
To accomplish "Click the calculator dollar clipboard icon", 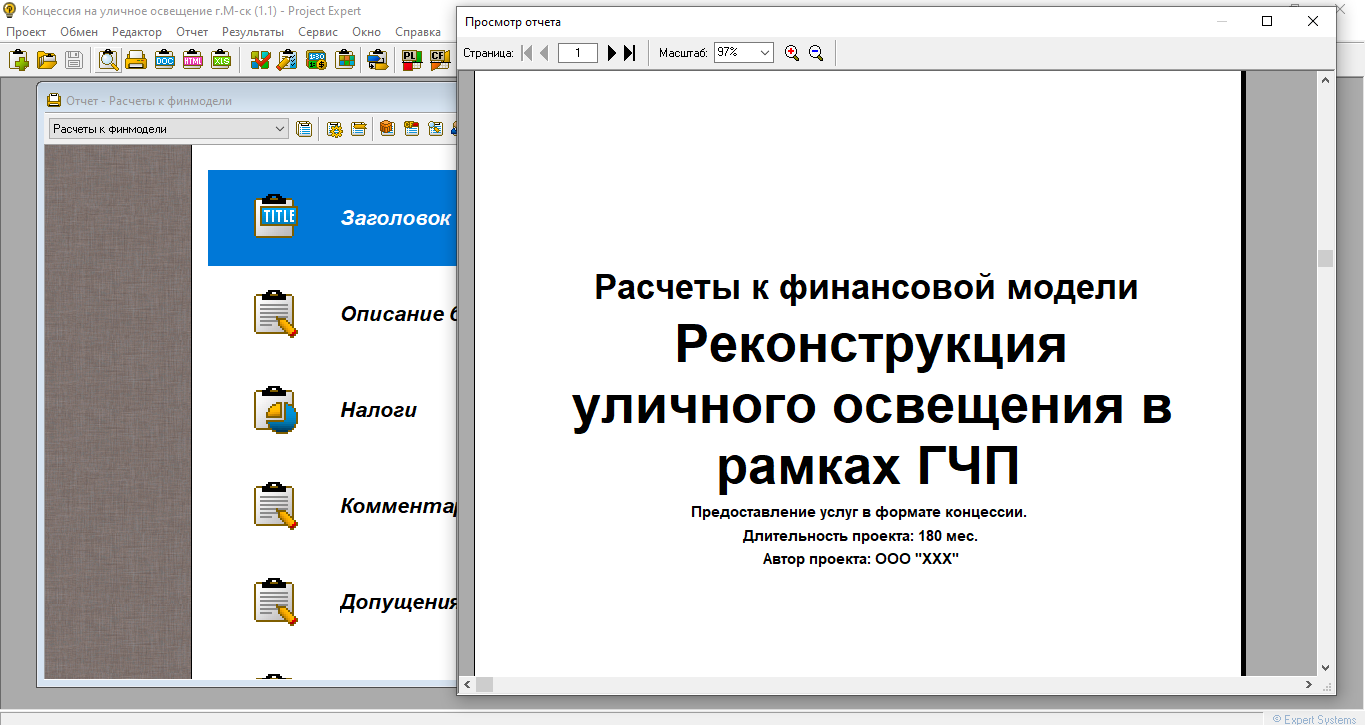I will tap(316, 60).
